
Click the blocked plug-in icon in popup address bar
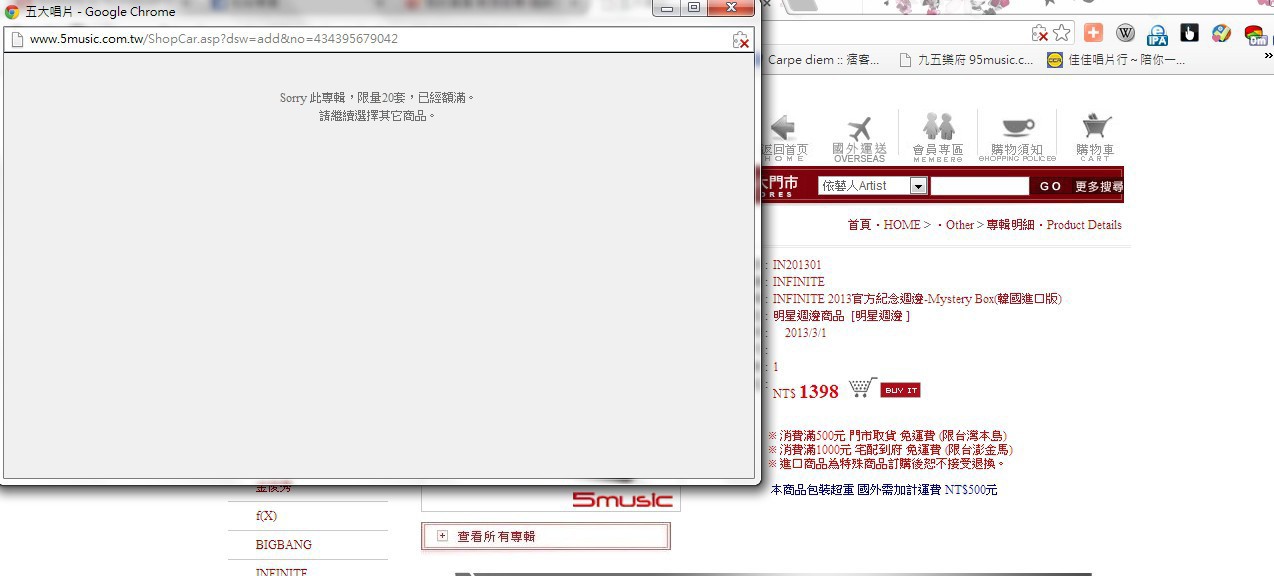click(x=740, y=39)
